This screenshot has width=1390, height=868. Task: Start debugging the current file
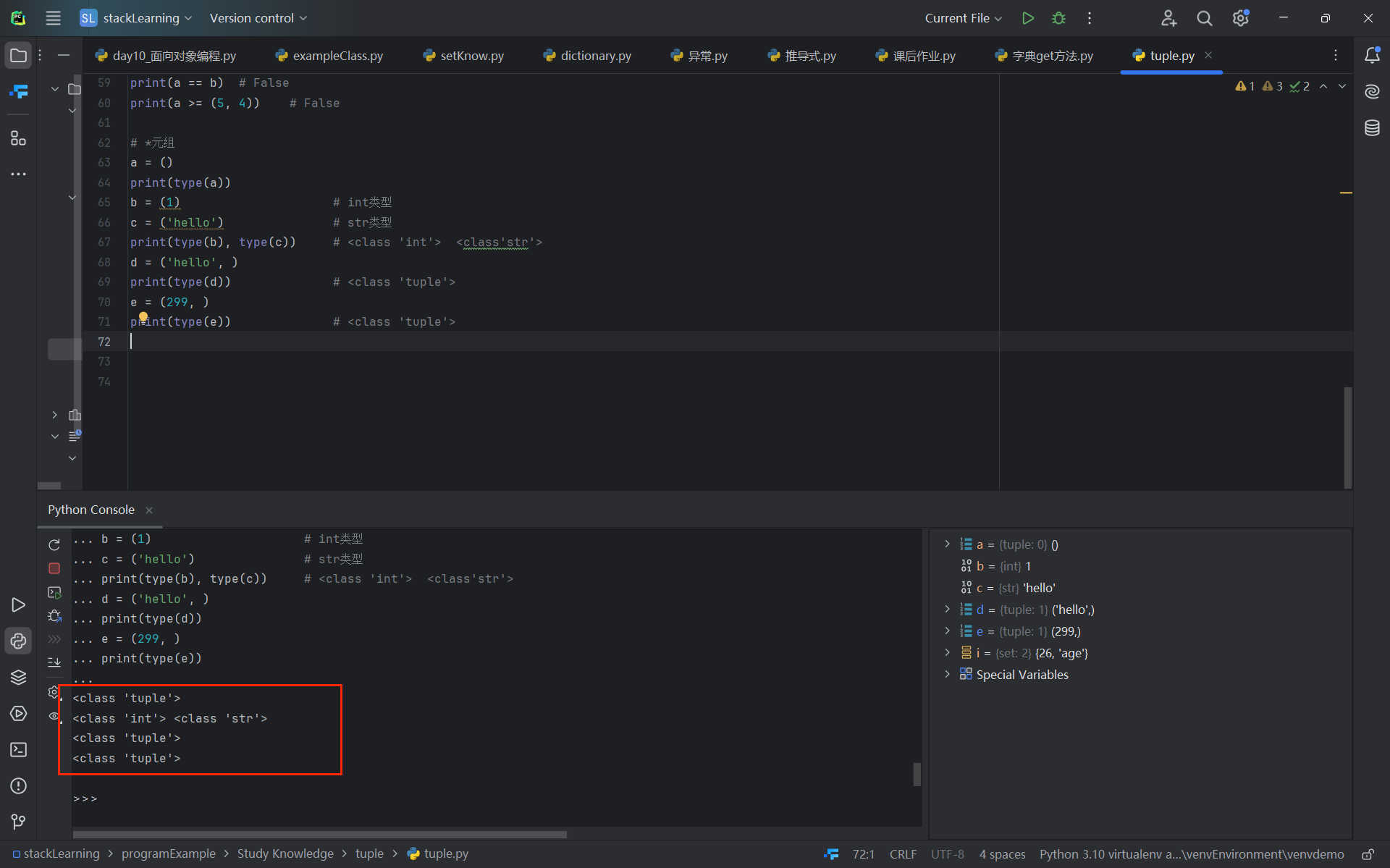click(1058, 18)
